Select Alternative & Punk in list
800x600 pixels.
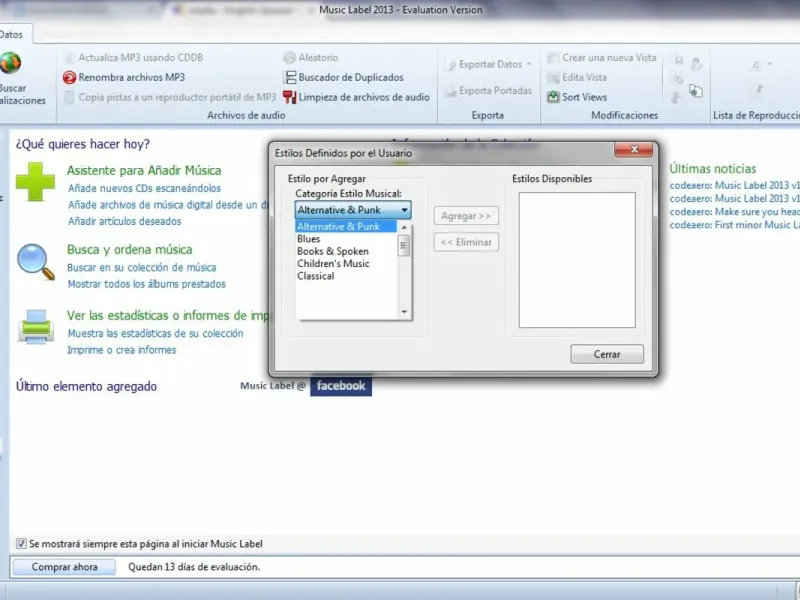click(346, 227)
